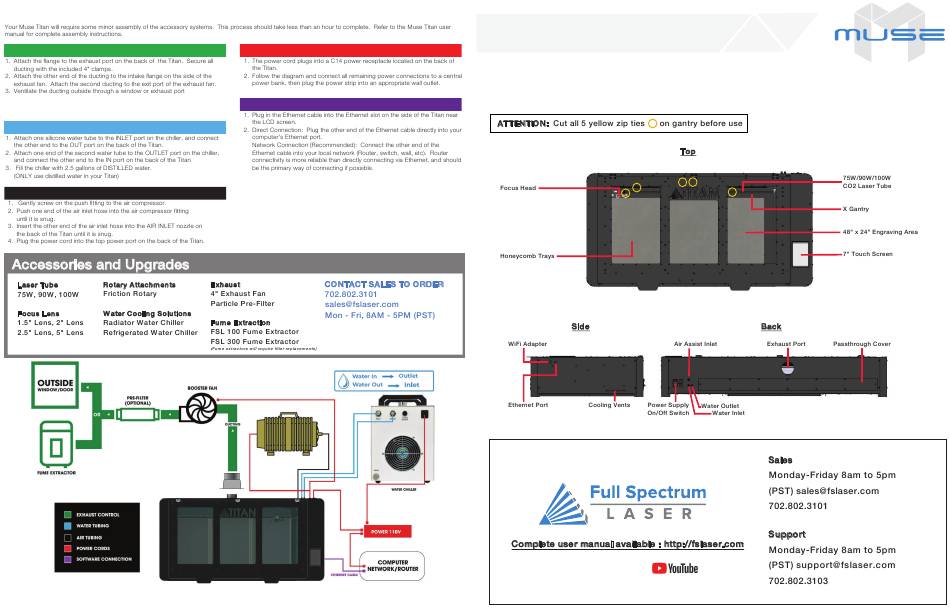
Task: Click the water drop icon beside Water In
Action: pyautogui.click(x=344, y=381)
